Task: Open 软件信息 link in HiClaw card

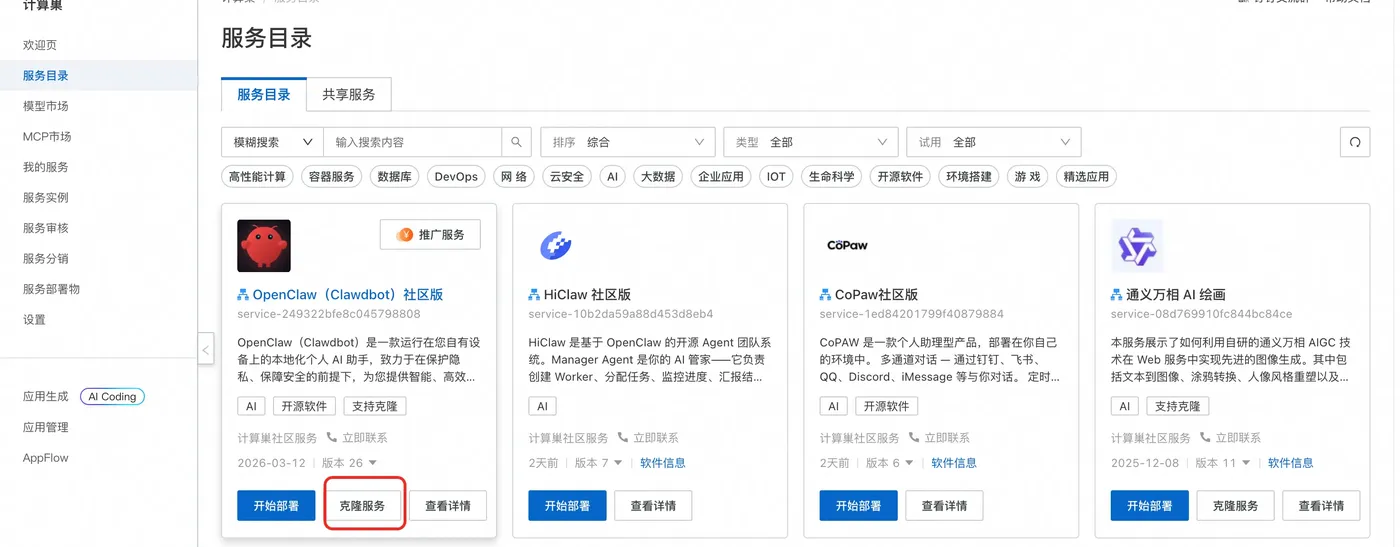Action: coord(663,463)
